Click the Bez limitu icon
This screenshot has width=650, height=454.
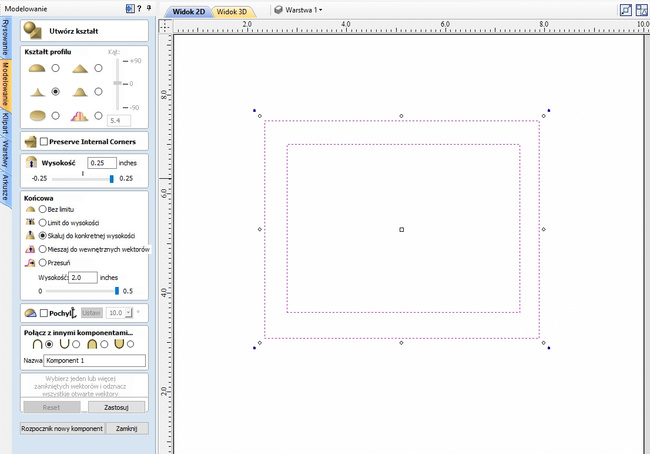(30, 209)
